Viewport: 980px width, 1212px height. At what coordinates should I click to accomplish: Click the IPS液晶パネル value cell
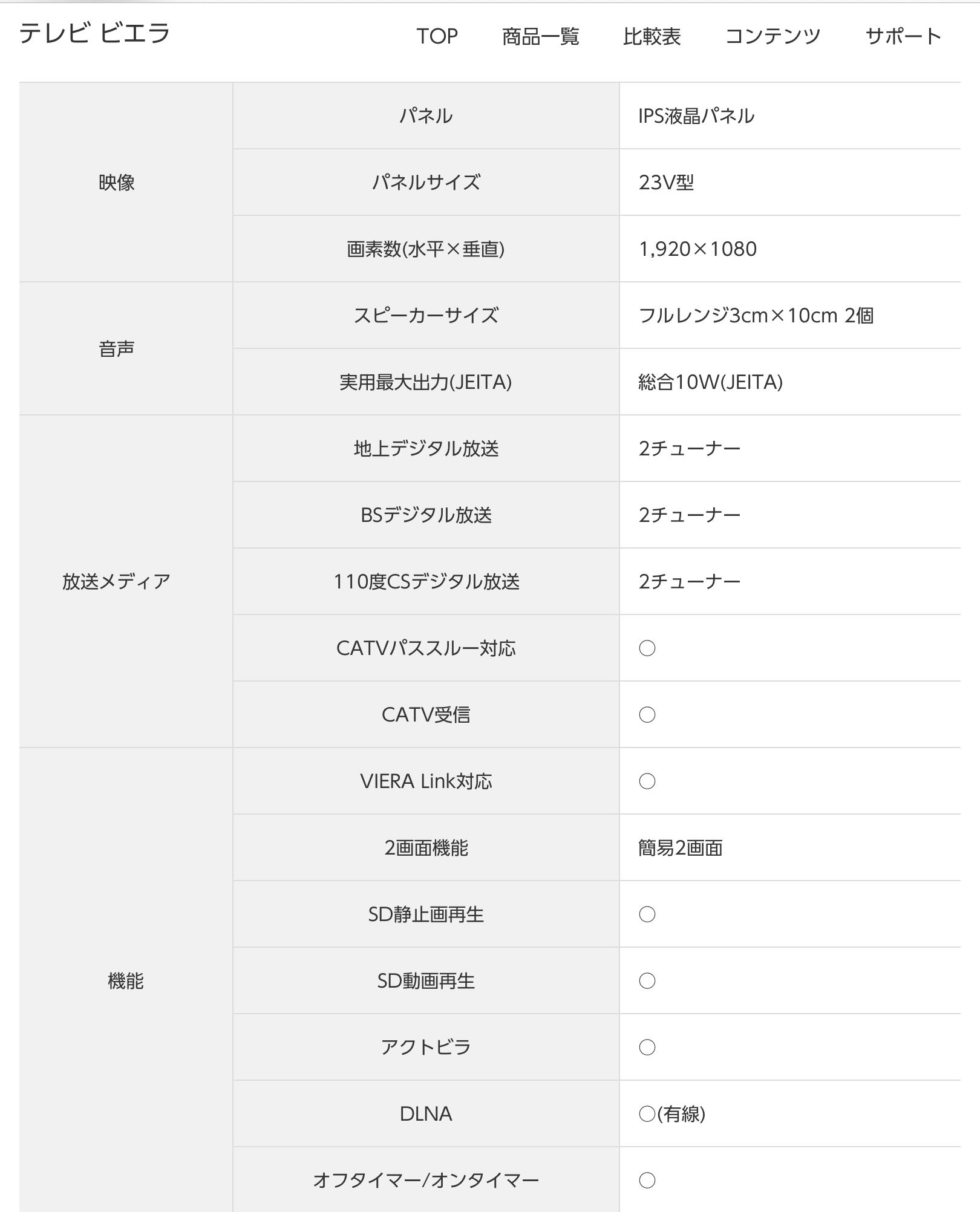tap(696, 116)
